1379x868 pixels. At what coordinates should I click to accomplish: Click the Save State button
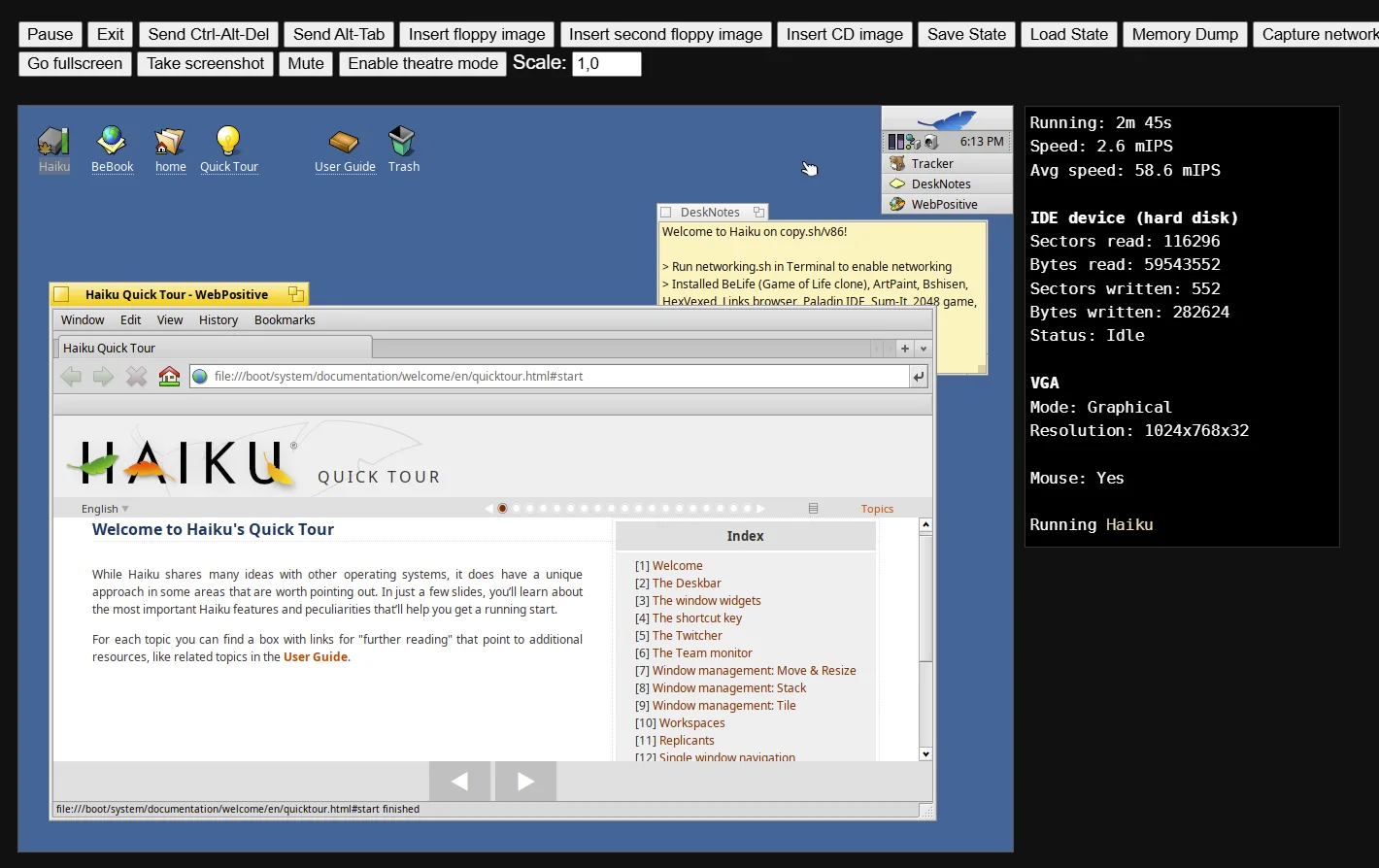pyautogui.click(x=967, y=35)
